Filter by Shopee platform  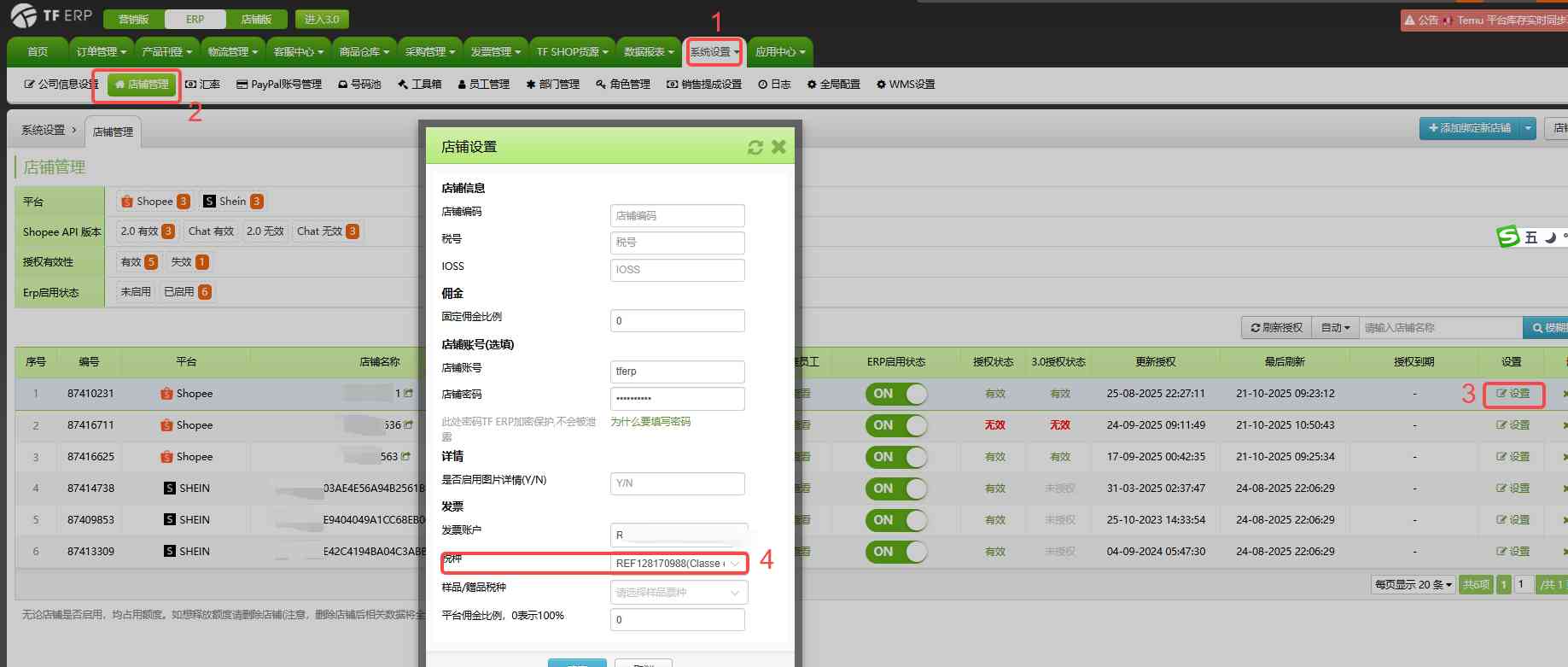(154, 202)
